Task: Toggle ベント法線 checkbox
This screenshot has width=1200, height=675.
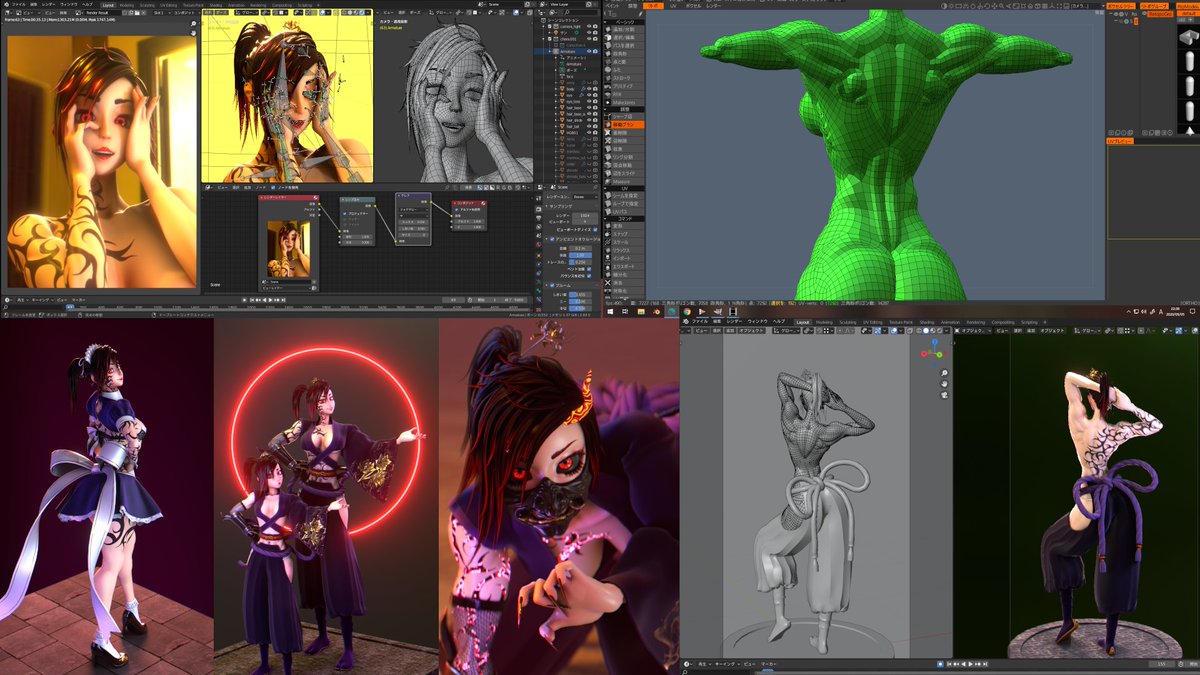Action: coord(589,269)
